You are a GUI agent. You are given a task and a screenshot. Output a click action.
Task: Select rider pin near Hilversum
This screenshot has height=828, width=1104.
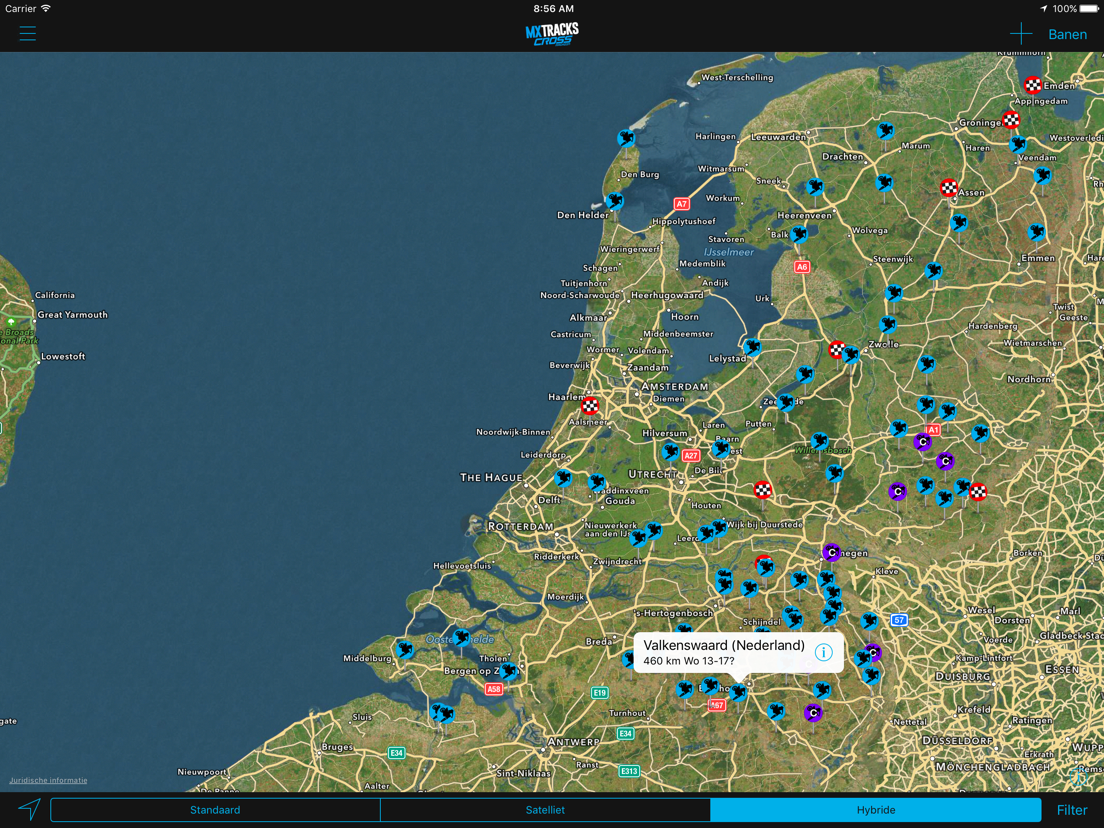point(670,451)
